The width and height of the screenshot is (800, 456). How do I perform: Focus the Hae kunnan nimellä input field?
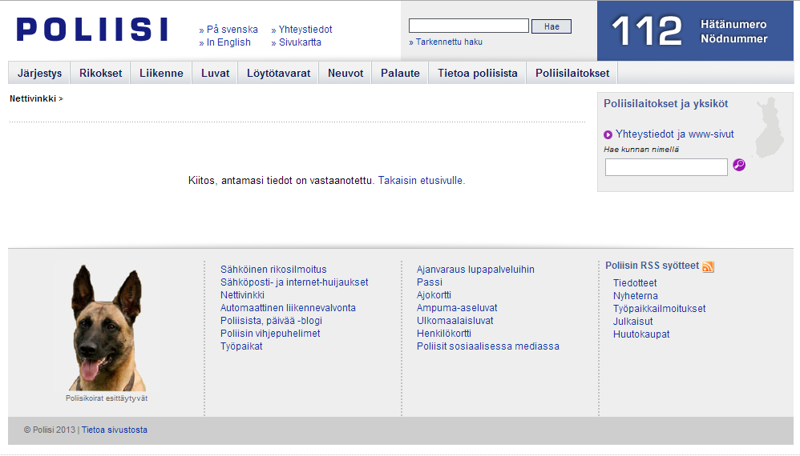coord(666,167)
